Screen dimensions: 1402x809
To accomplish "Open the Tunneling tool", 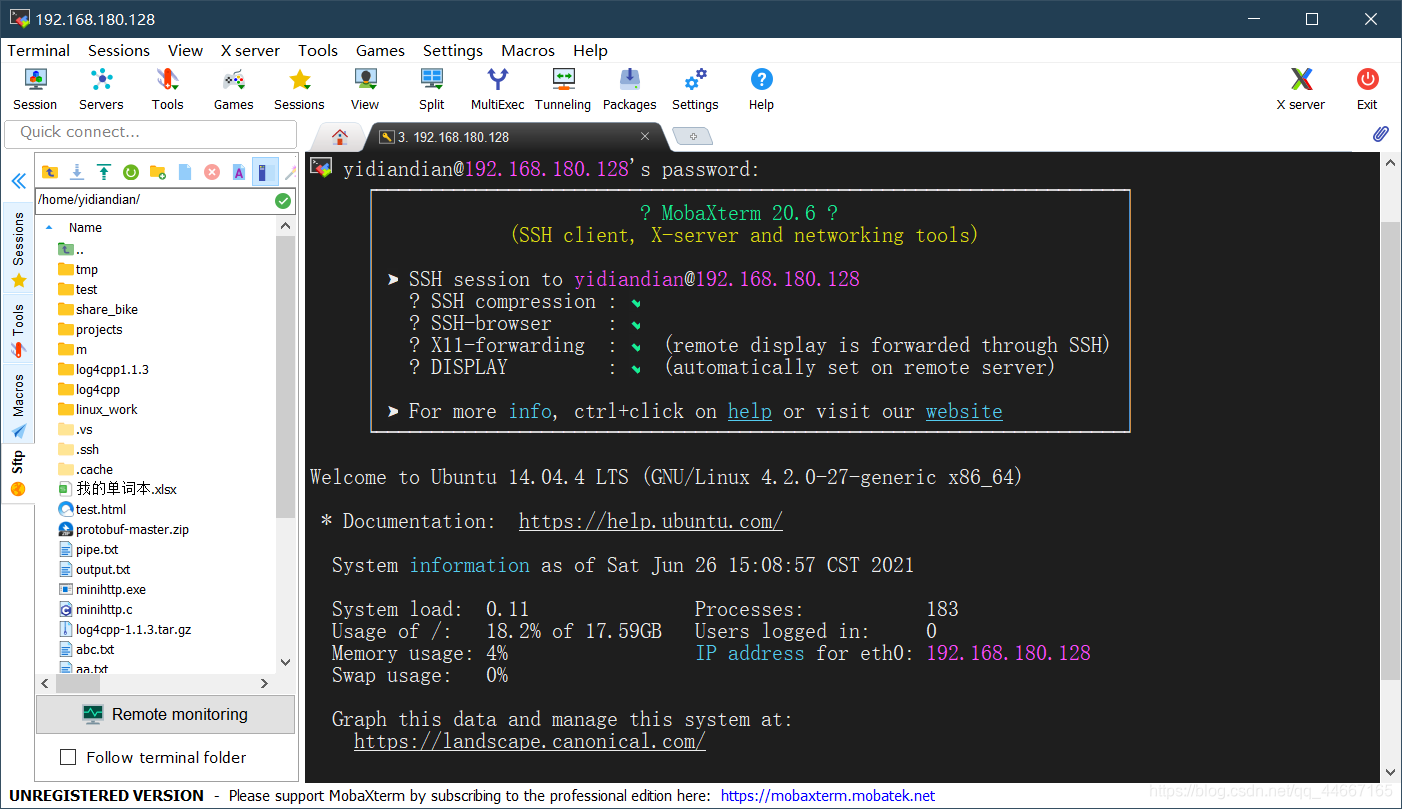I will point(563,89).
